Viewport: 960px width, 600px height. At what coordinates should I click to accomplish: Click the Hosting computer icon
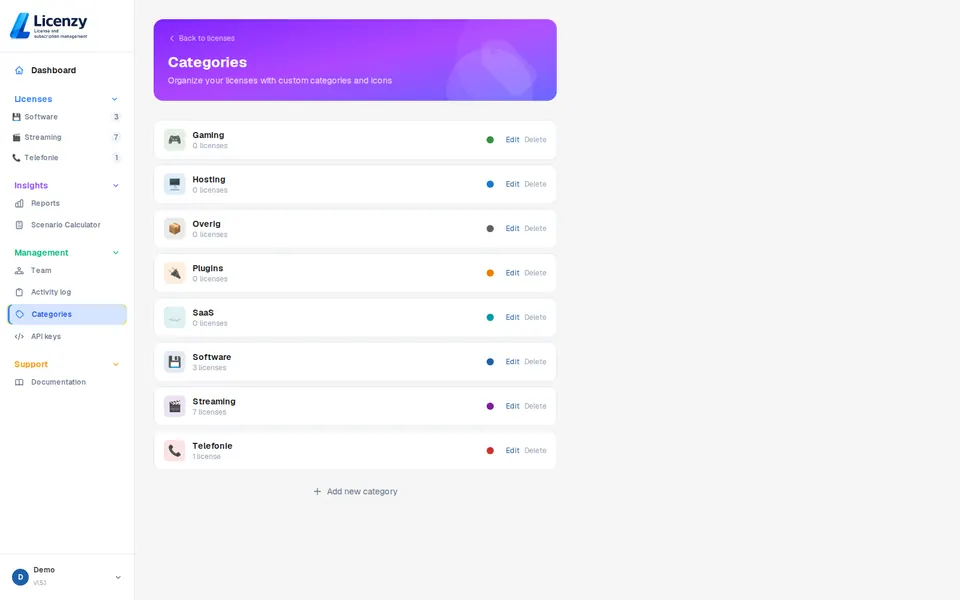pos(174,184)
